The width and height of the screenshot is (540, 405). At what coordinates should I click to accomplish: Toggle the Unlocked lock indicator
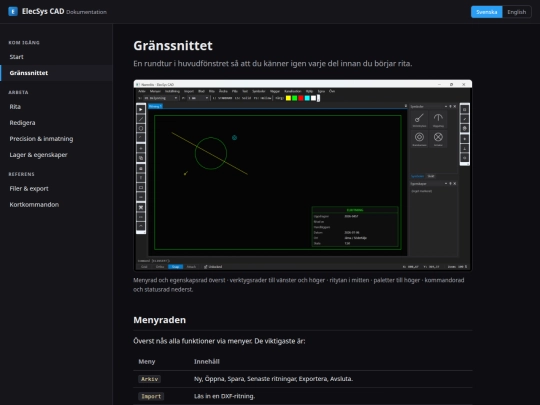tap(213, 267)
